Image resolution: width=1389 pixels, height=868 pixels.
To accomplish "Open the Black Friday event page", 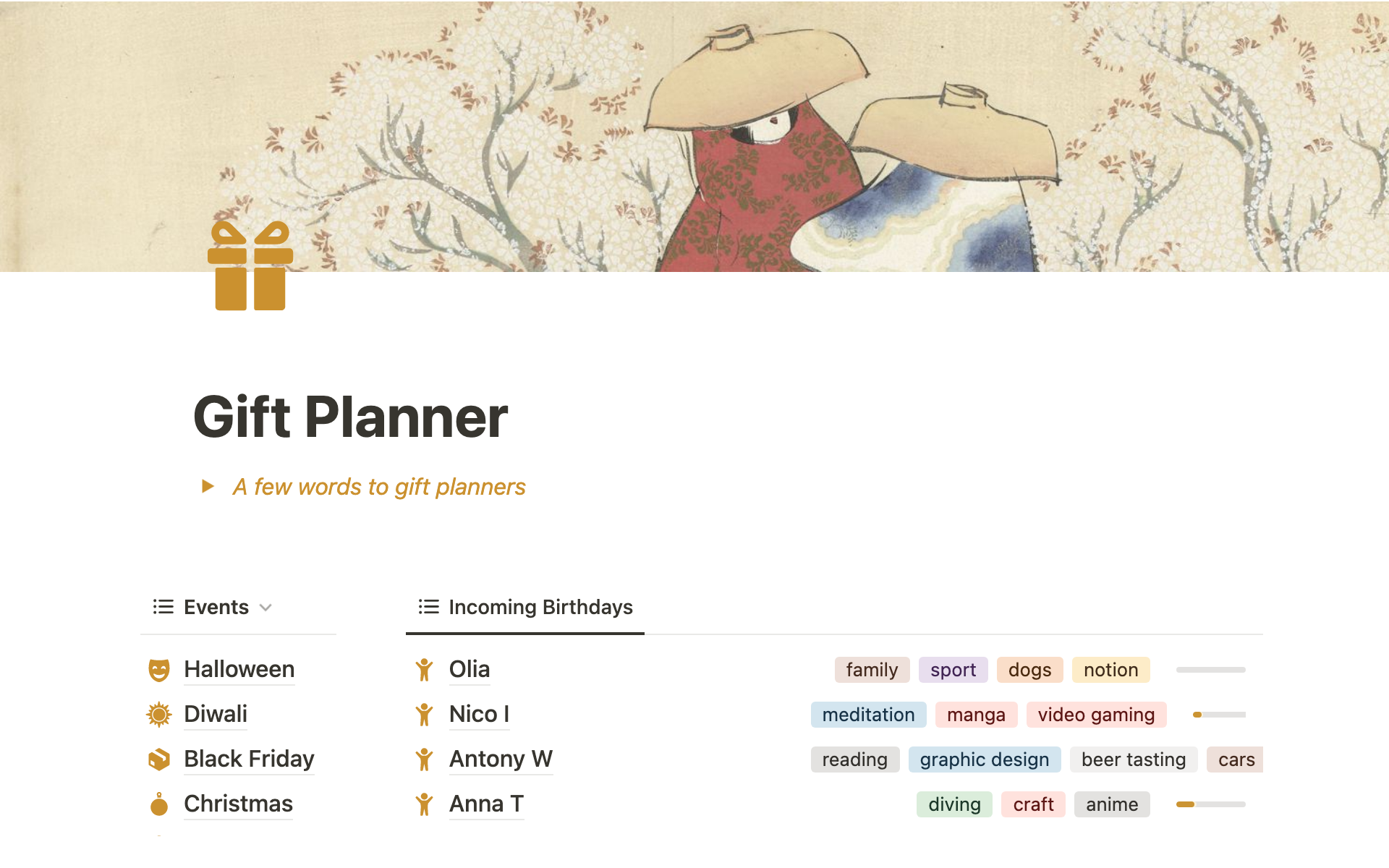I will point(249,759).
